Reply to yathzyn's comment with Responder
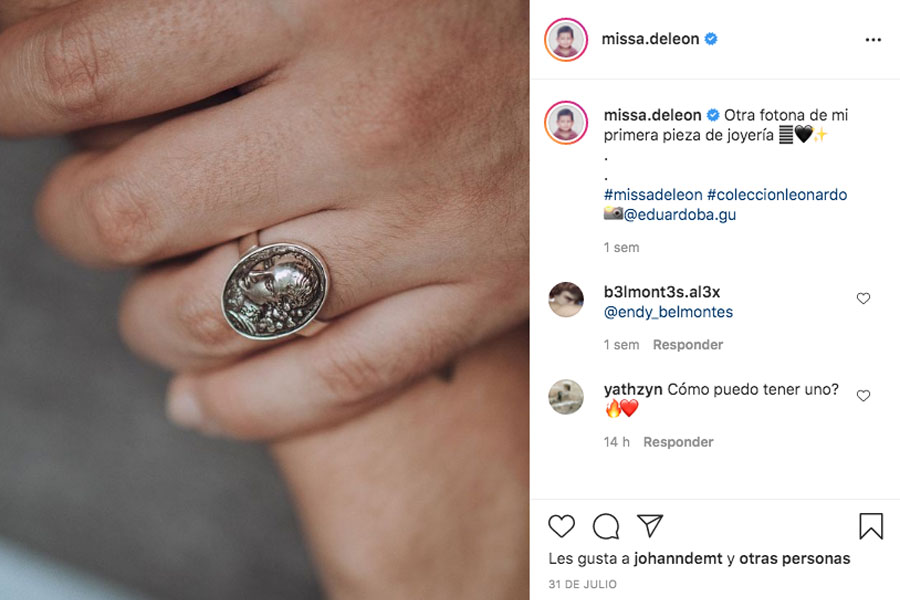This screenshot has width=900, height=600. [678, 442]
